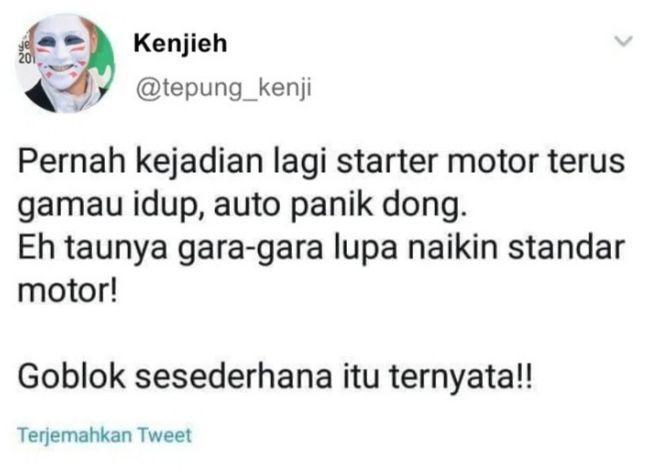Click the word "naikin" in the tweet

pyautogui.click(x=453, y=248)
